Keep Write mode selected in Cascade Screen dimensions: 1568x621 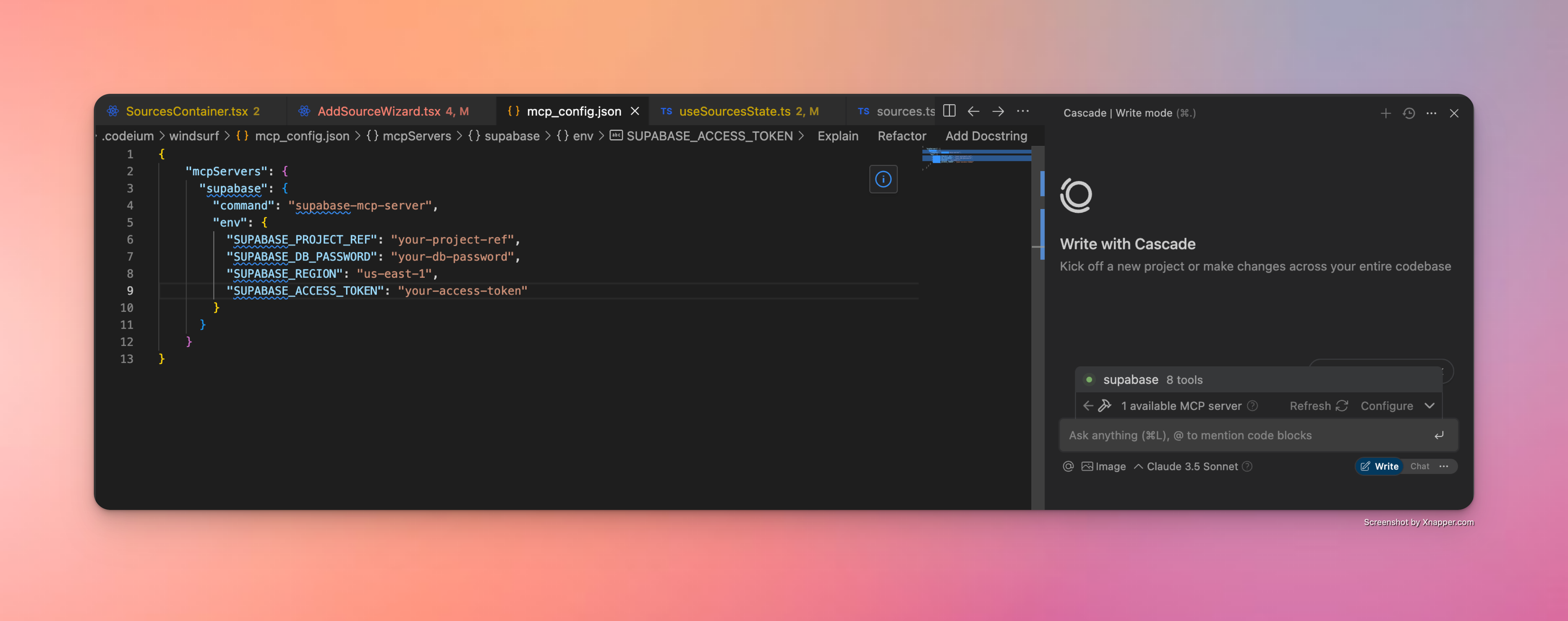(1379, 466)
